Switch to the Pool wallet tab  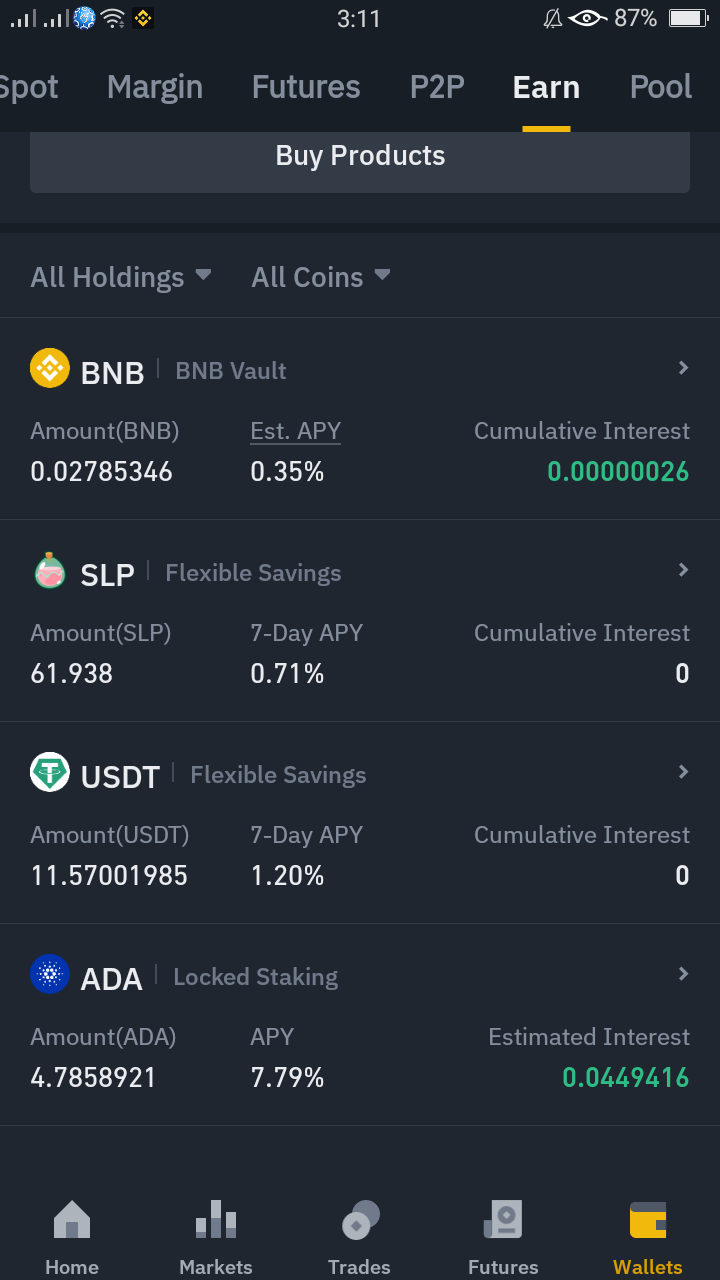pos(661,88)
